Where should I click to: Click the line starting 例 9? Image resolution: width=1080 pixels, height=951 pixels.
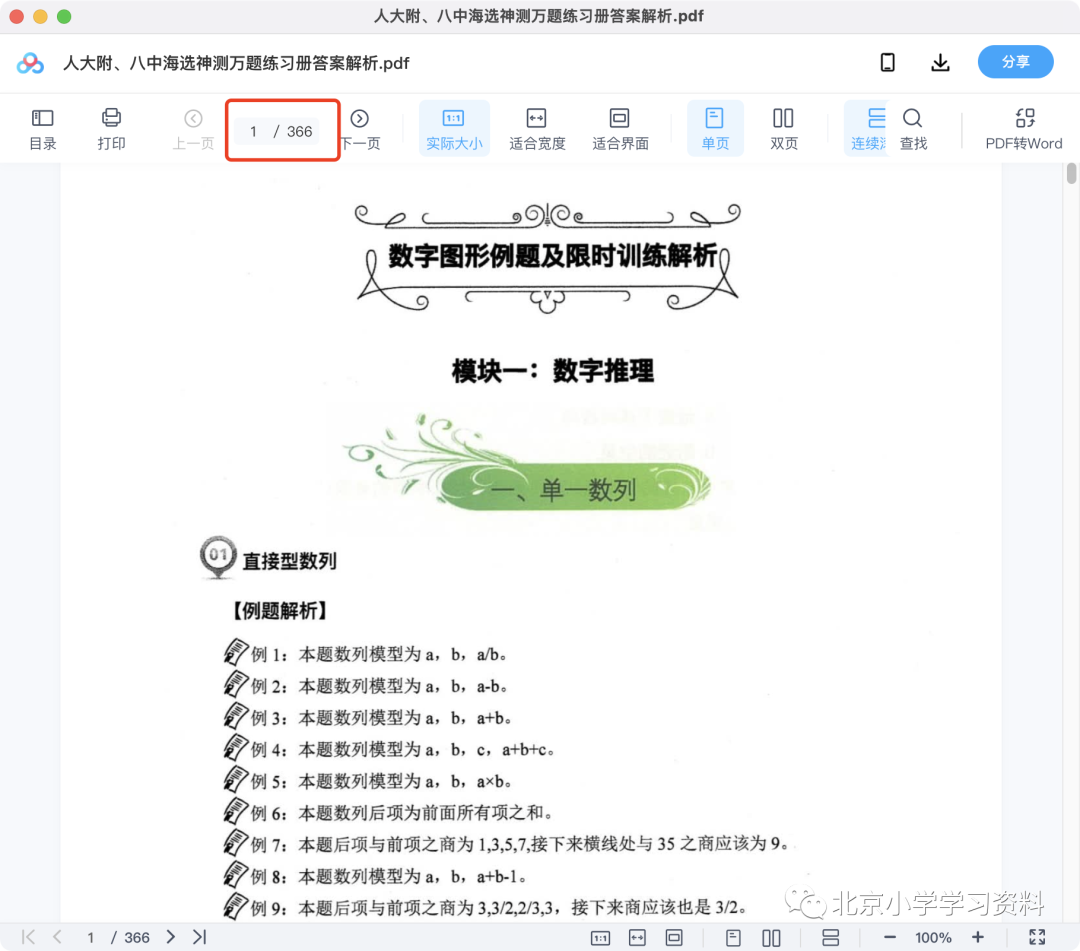[x=486, y=907]
